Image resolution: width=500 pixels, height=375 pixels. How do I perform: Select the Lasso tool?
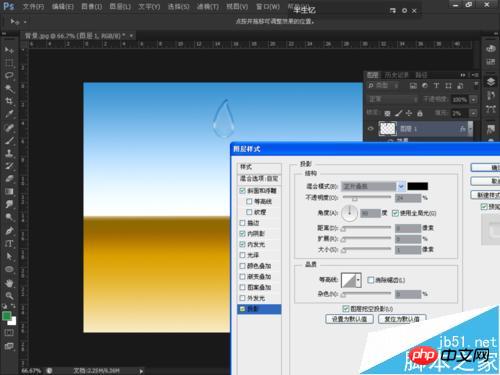point(9,76)
